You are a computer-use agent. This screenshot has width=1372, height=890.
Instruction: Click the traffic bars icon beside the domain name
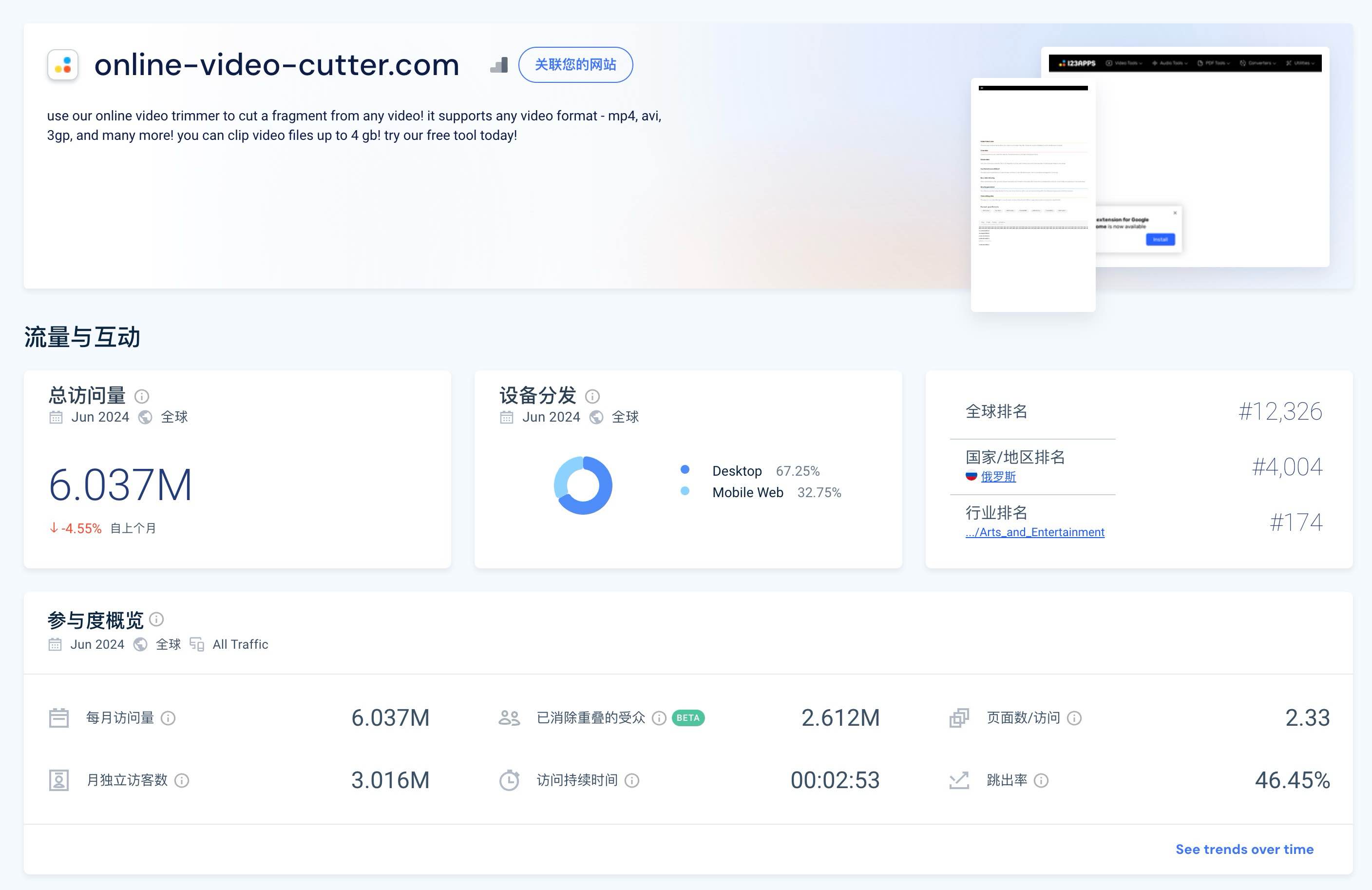coord(499,65)
